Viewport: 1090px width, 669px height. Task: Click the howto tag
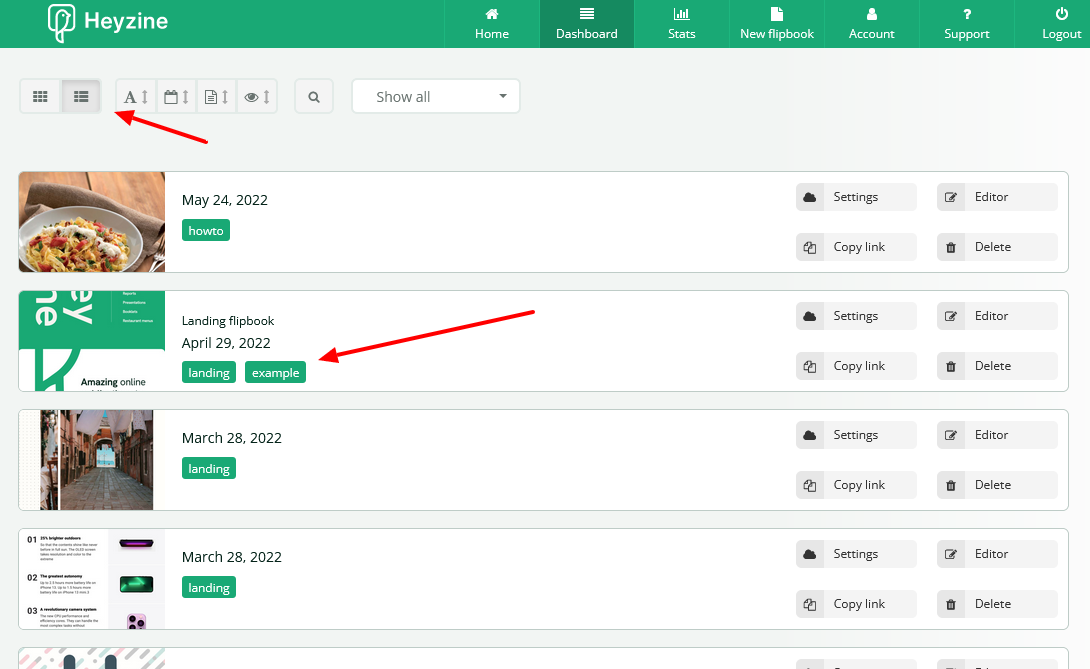tap(206, 231)
